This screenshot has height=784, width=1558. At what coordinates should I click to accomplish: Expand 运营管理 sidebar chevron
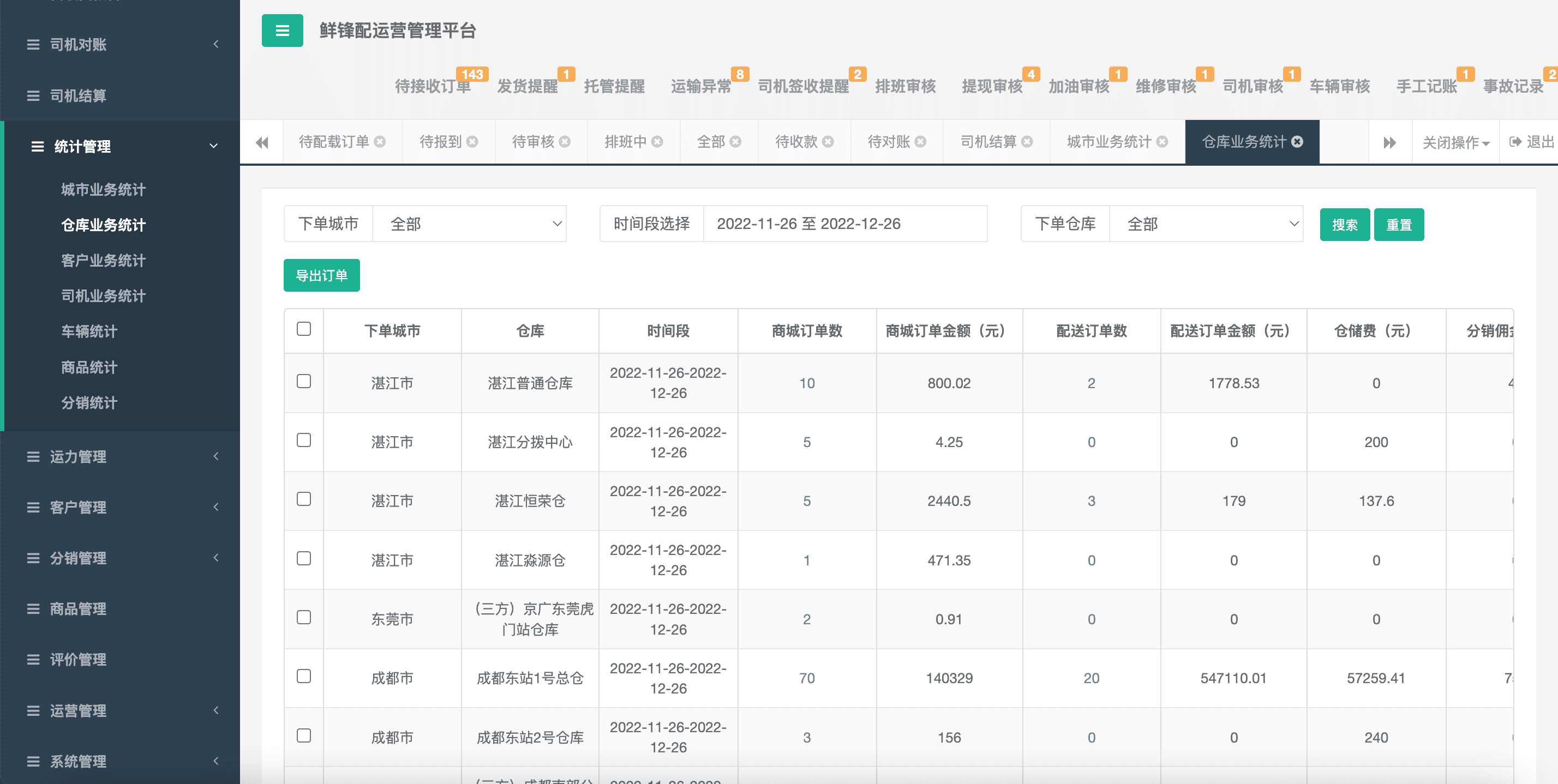216,710
